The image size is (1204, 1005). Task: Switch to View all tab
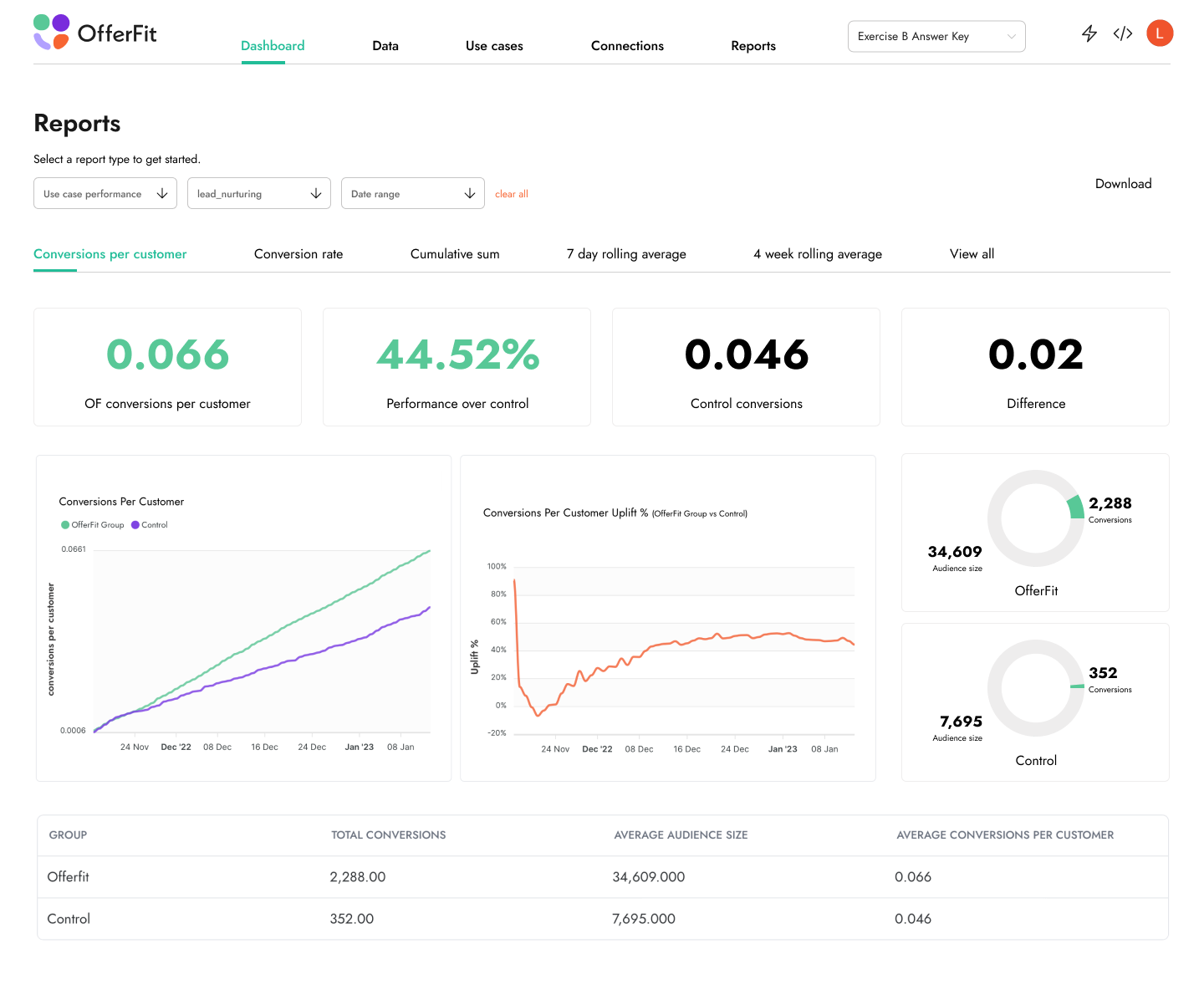(x=972, y=254)
